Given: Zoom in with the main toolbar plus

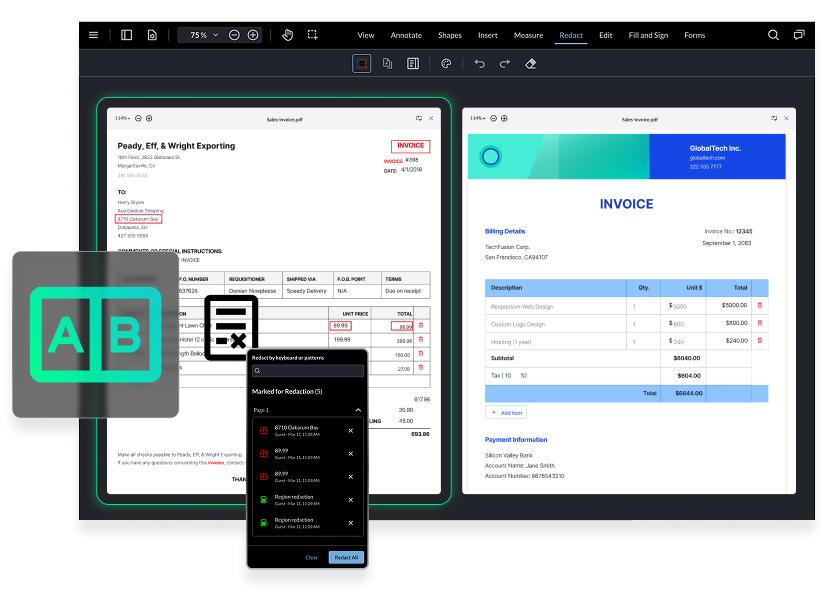Looking at the screenshot, I should (253, 35).
